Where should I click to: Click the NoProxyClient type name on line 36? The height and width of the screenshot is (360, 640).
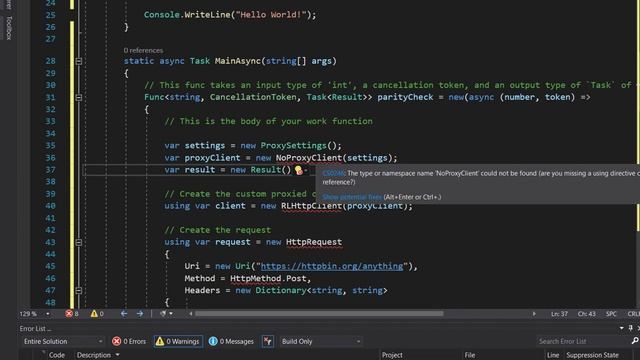tap(309, 158)
